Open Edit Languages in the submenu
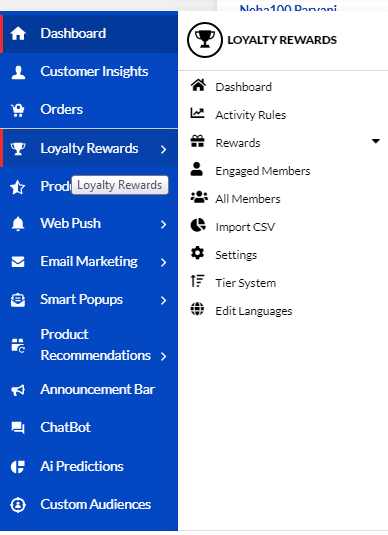Image resolution: width=388 pixels, height=535 pixels. pos(254,311)
